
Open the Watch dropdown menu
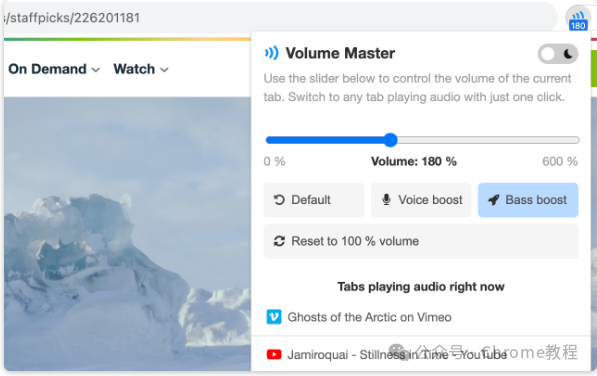click(x=141, y=69)
